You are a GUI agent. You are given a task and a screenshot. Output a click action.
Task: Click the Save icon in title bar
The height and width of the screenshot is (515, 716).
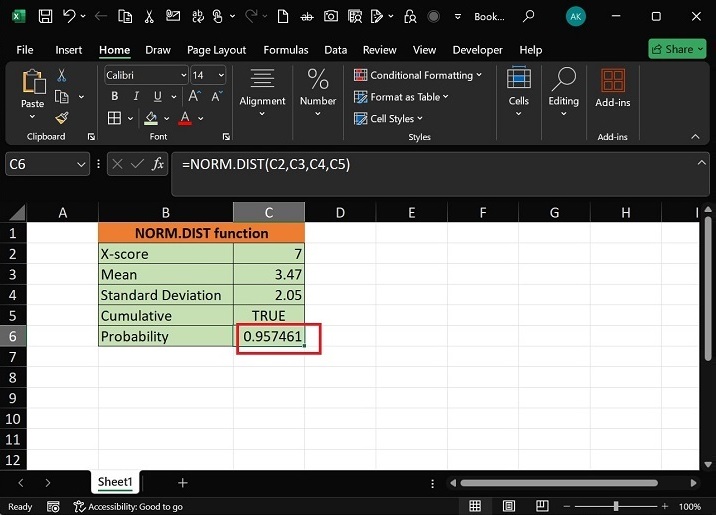pyautogui.click(x=46, y=17)
